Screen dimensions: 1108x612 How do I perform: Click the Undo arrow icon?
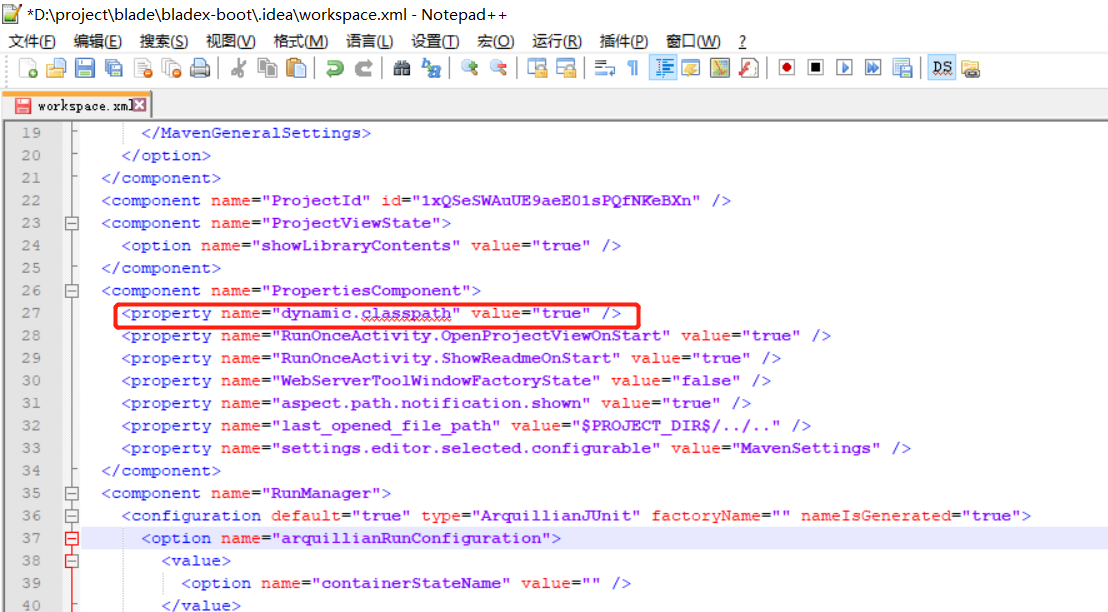(334, 67)
